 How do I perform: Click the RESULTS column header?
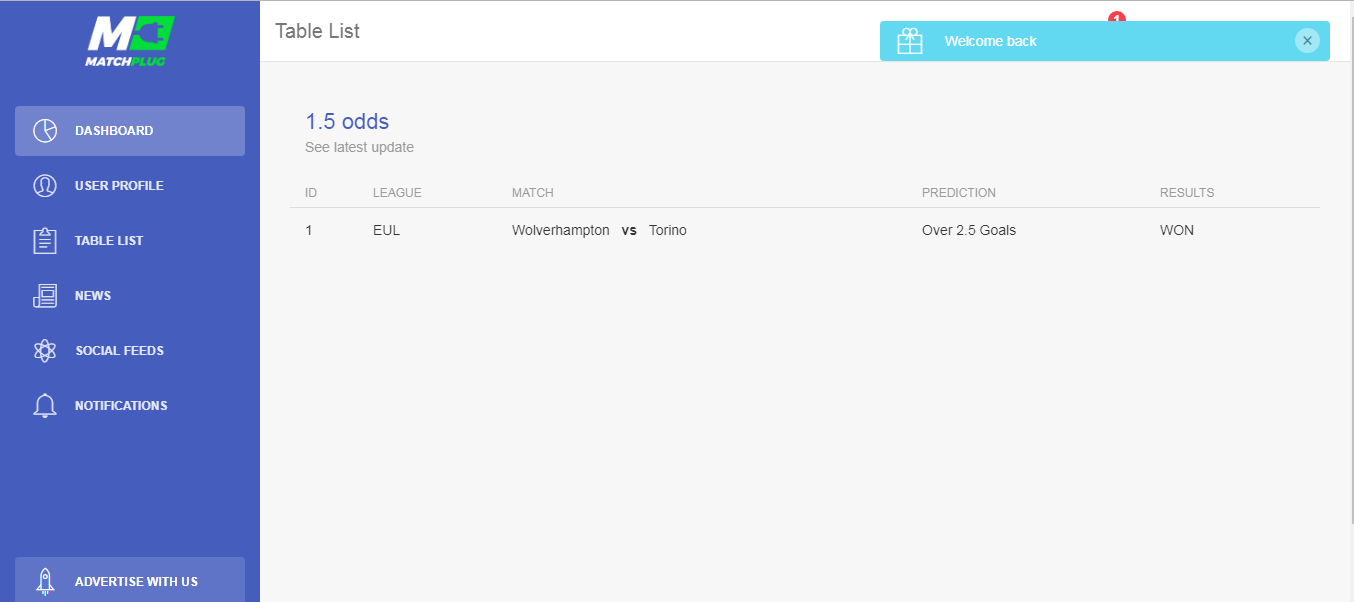[1187, 193]
